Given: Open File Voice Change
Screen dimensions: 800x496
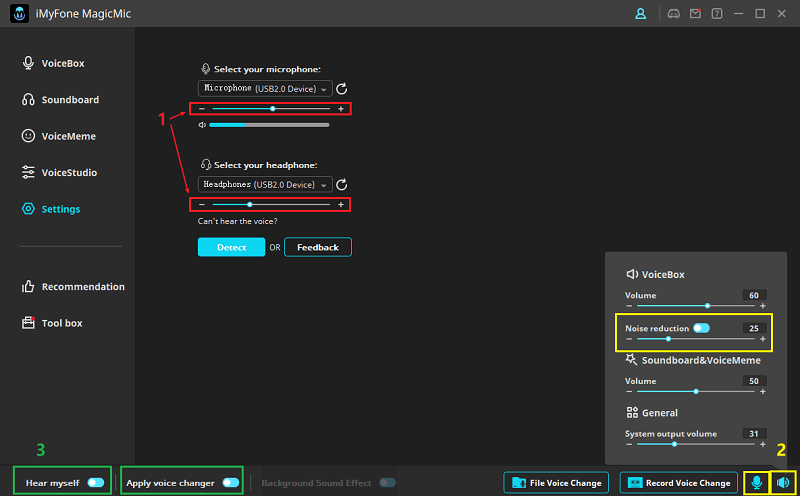Looking at the screenshot, I should point(556,483).
